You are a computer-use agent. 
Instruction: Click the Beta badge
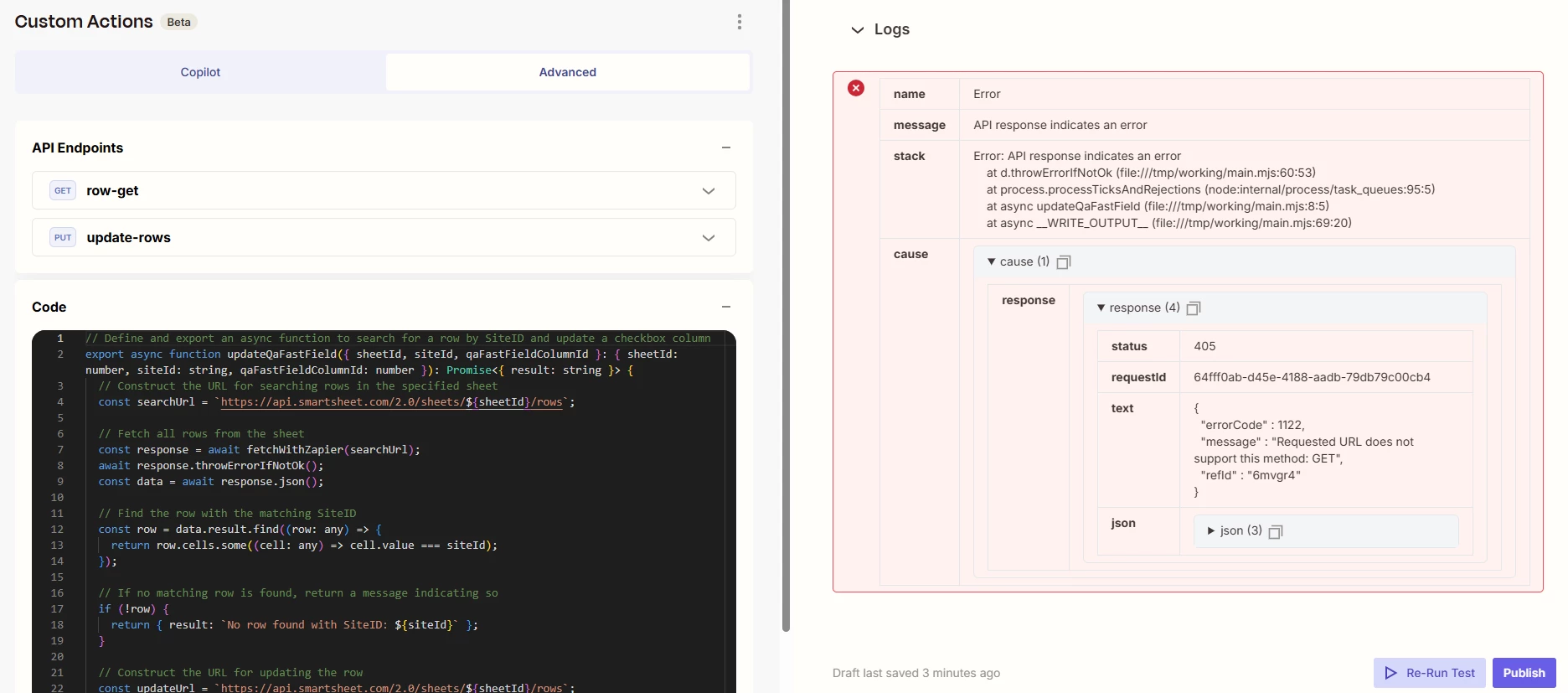178,22
